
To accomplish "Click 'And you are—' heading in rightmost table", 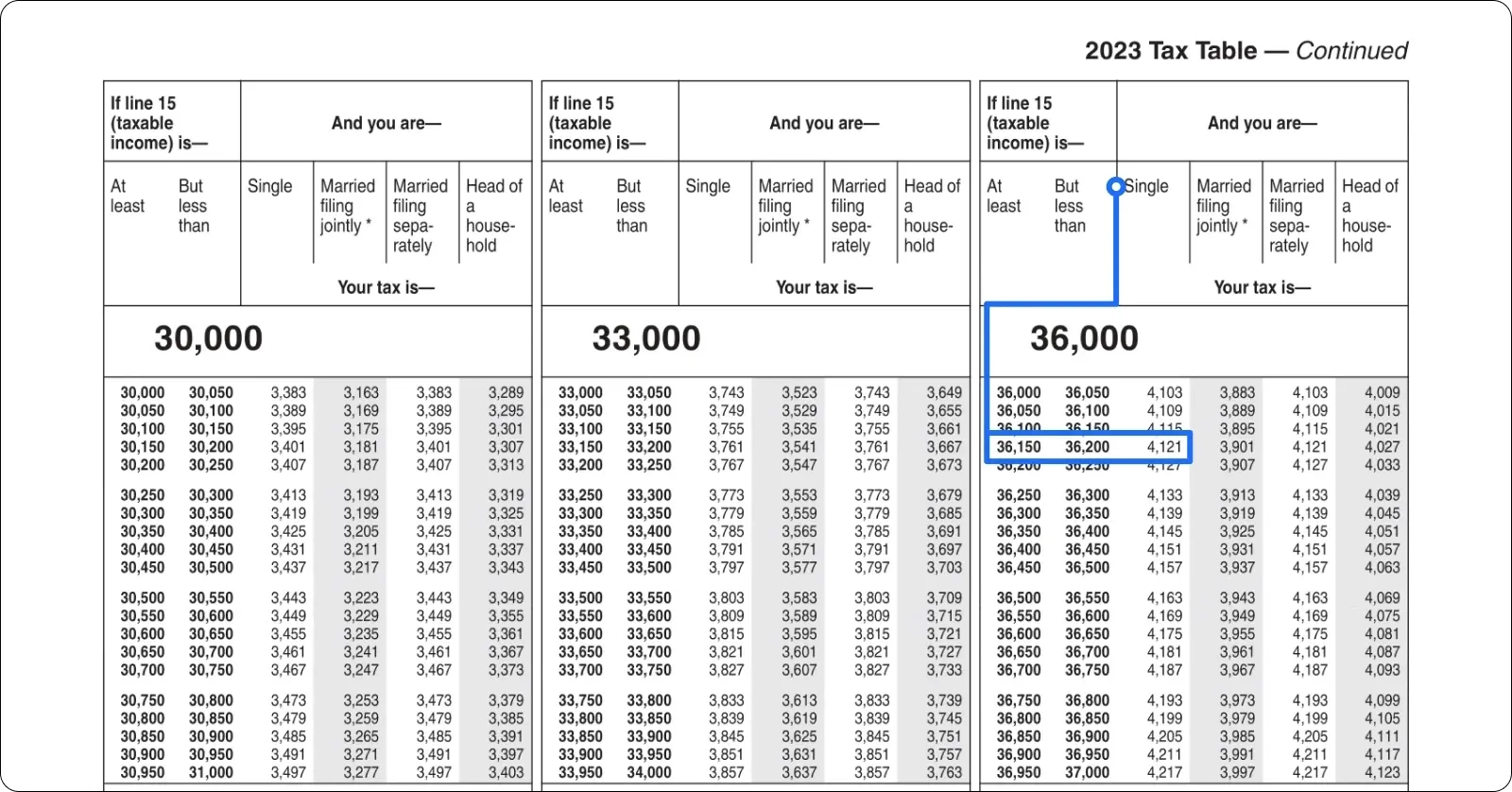I will (x=1262, y=123).
